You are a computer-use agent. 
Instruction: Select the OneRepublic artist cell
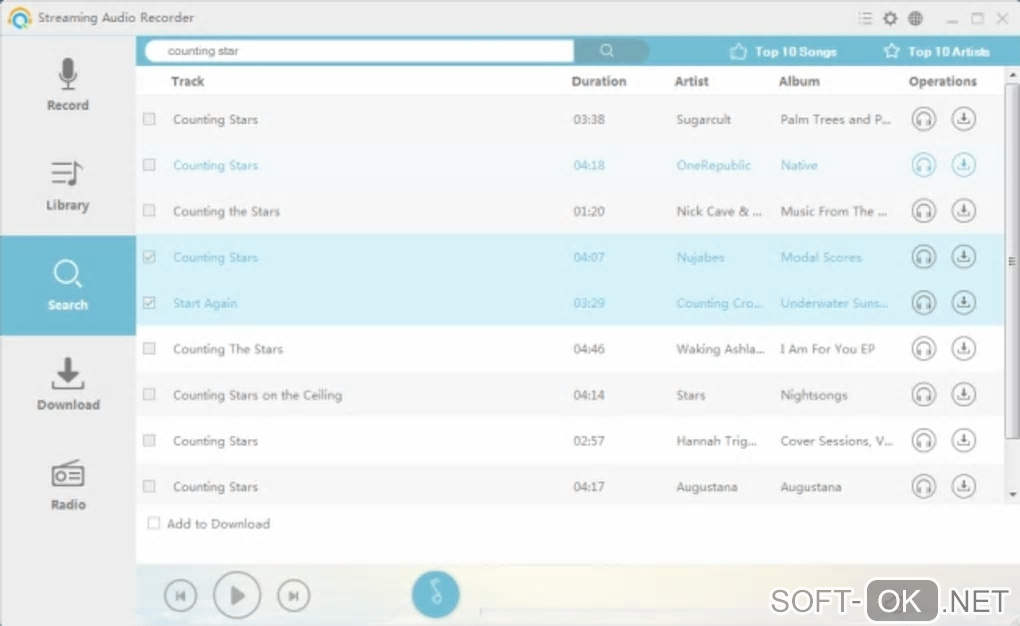tap(714, 165)
